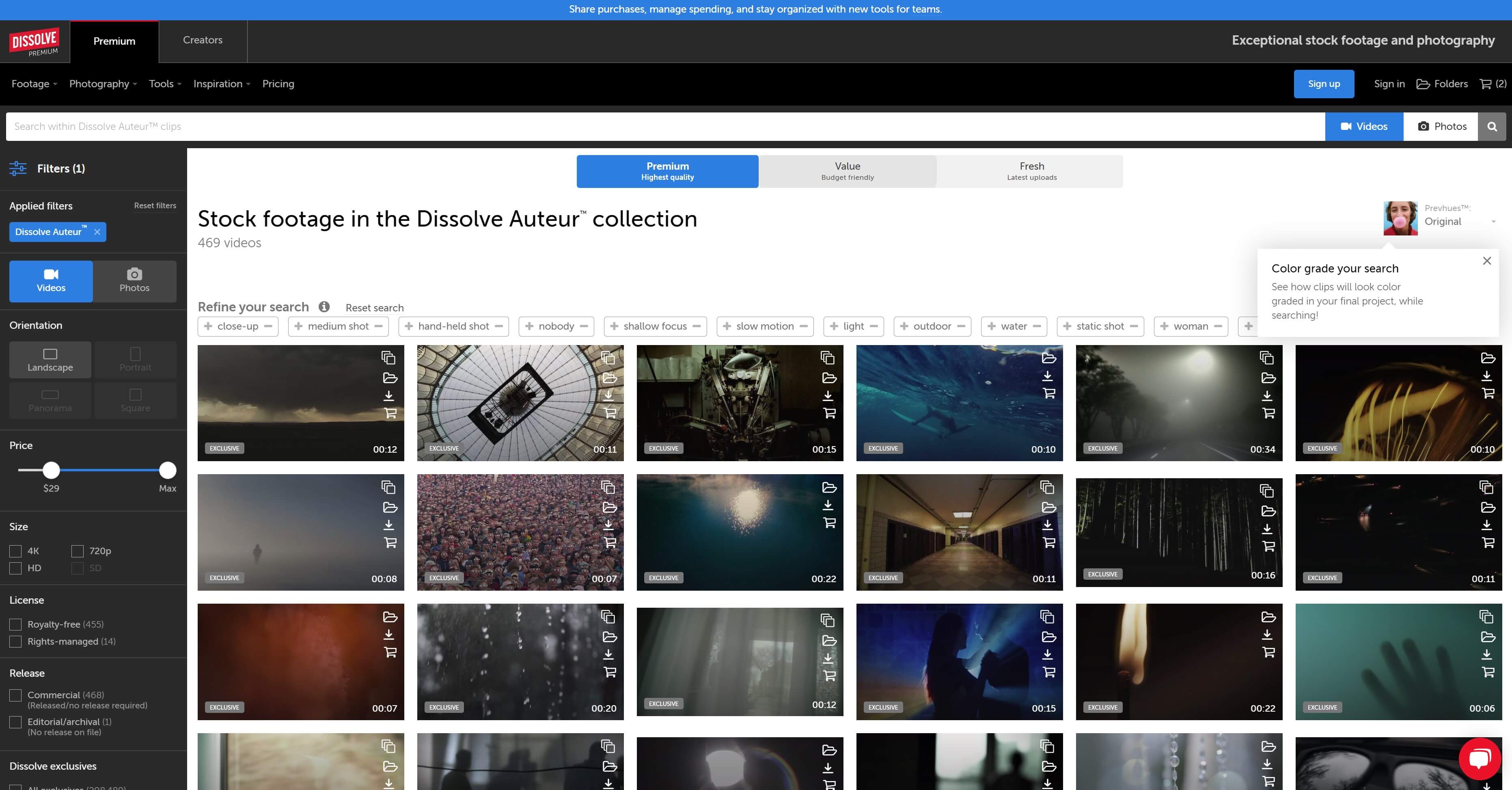
Task: Click the info icon beside Refine your search
Action: click(x=324, y=307)
